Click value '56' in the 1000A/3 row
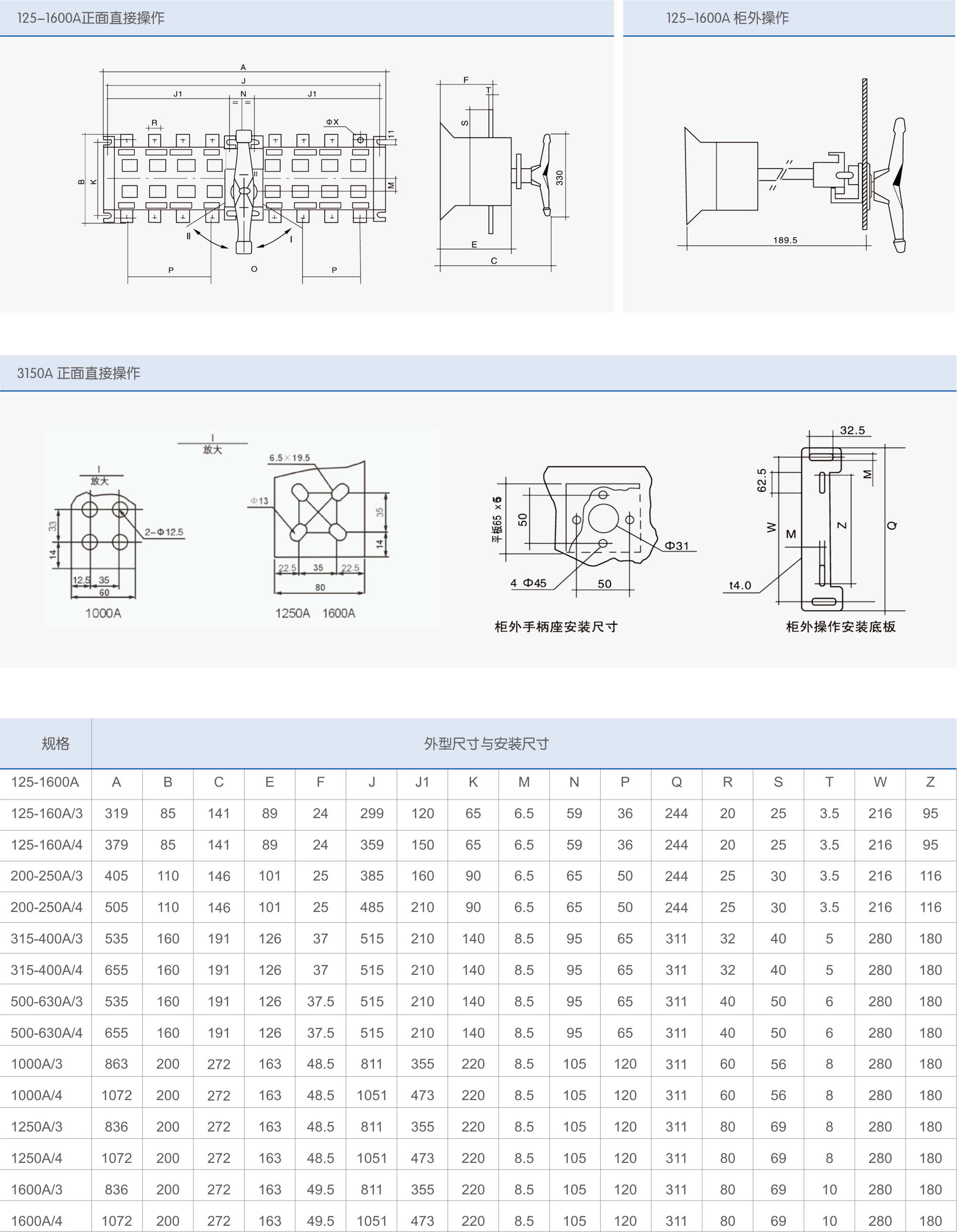The width and height of the screenshot is (957, 1232). (x=778, y=1064)
